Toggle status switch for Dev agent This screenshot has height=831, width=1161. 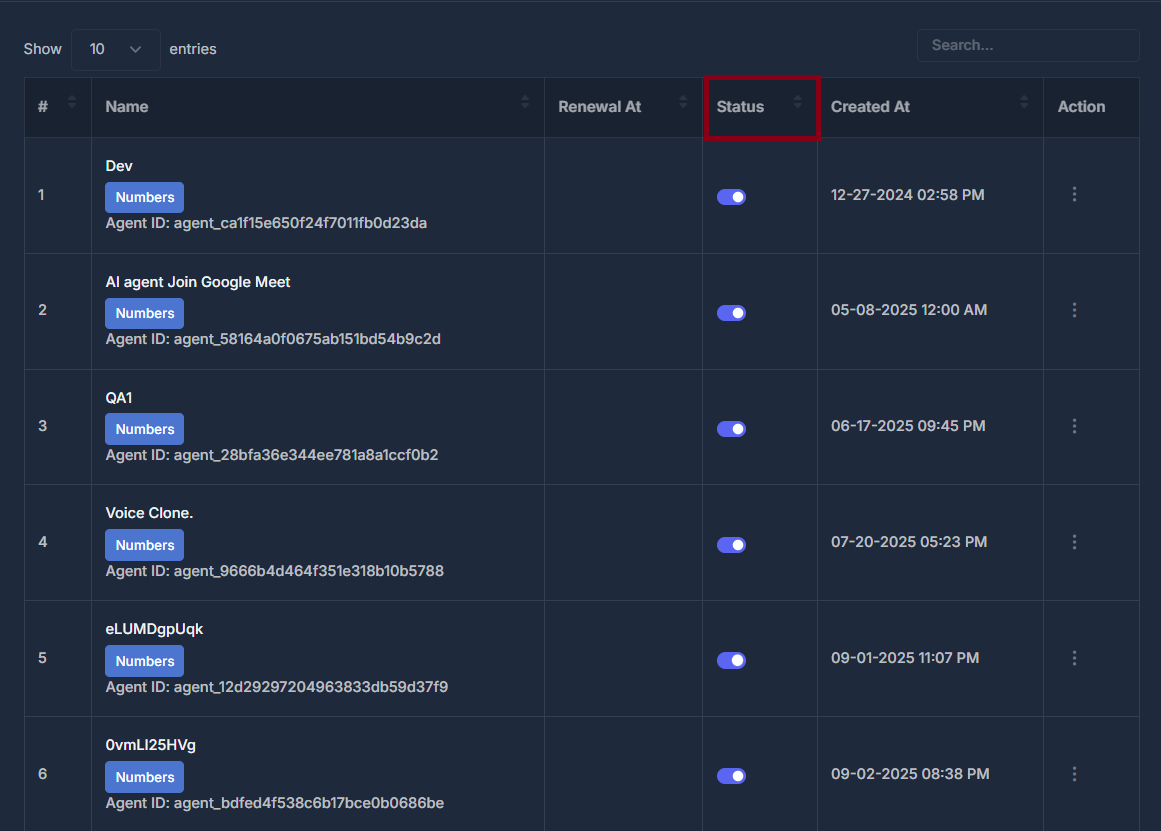coord(731,197)
